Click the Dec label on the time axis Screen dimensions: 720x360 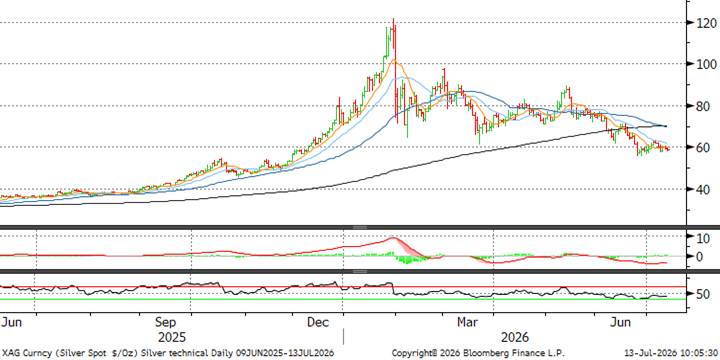[318, 322]
